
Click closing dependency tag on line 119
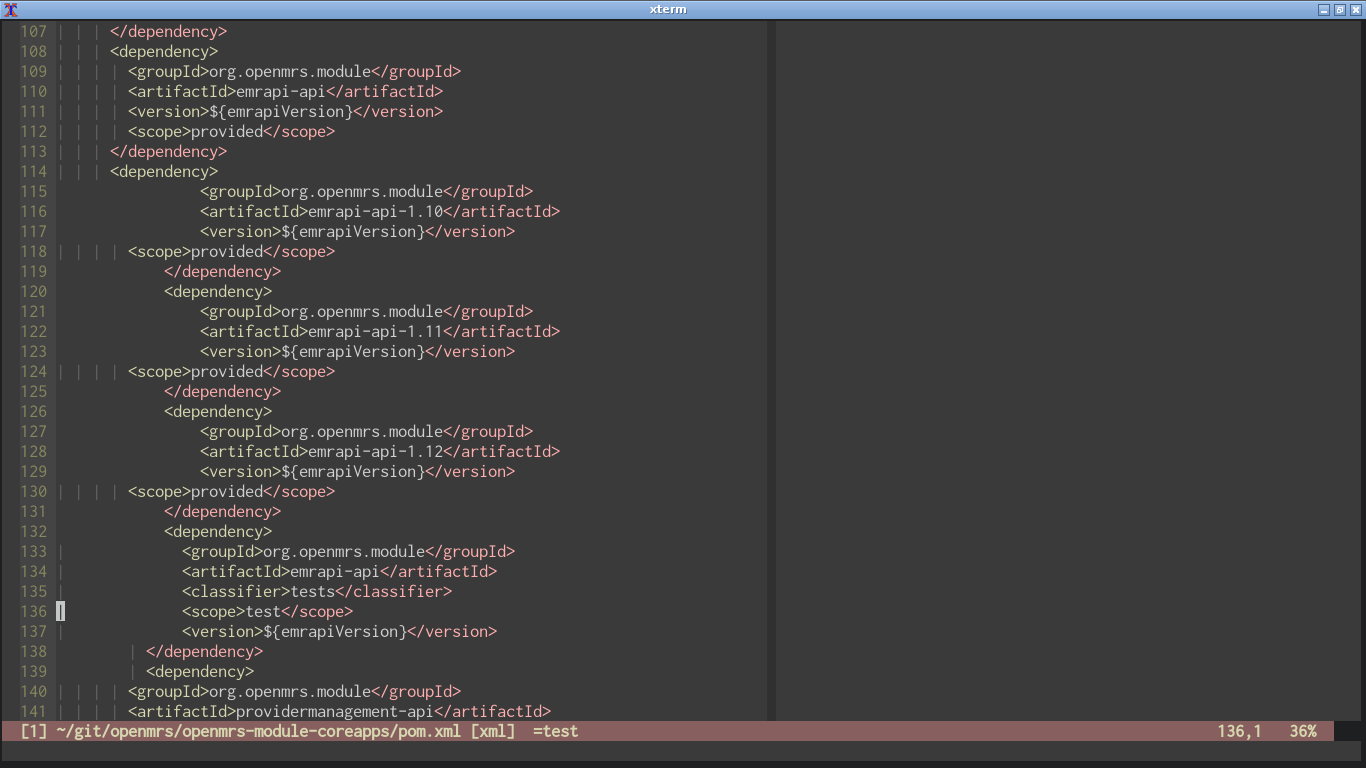click(x=223, y=271)
